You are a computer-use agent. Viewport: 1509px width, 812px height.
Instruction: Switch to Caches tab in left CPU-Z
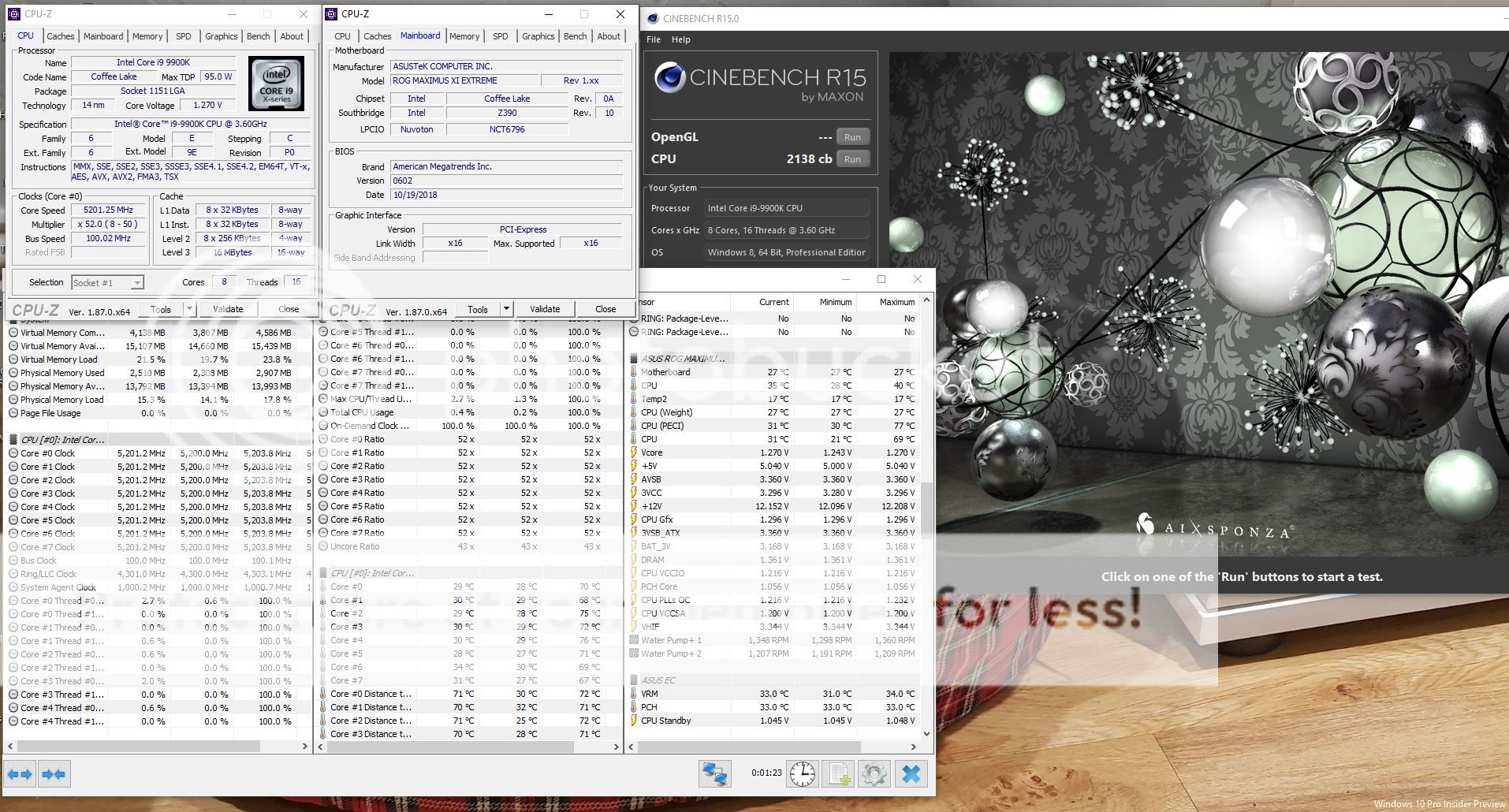pos(60,36)
